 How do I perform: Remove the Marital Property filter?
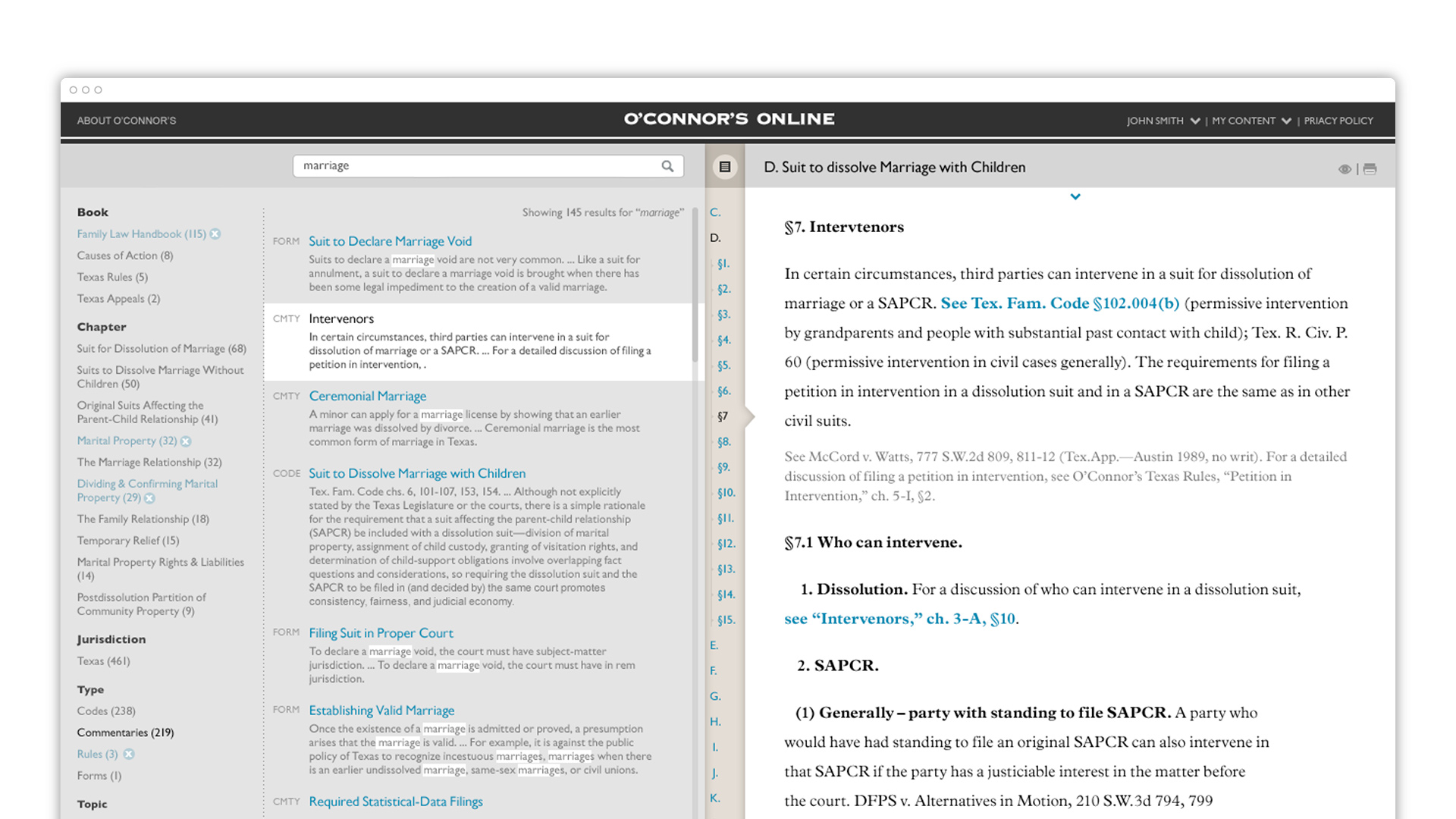pos(186,441)
